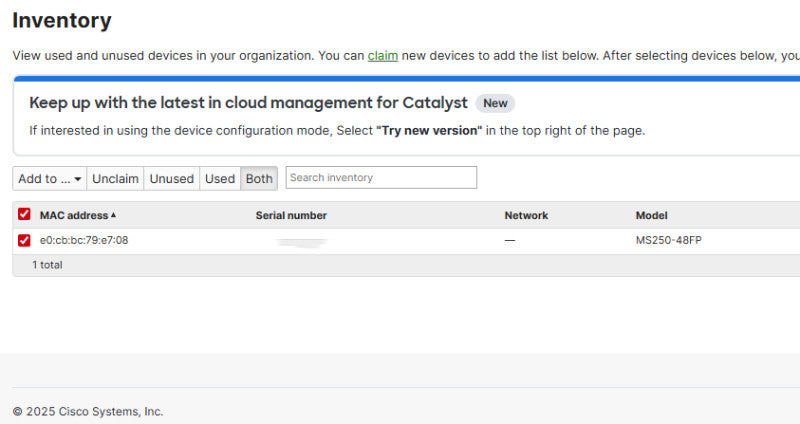The width and height of the screenshot is (800, 424).
Task: Sort by MAC address column
Action: 74,215
